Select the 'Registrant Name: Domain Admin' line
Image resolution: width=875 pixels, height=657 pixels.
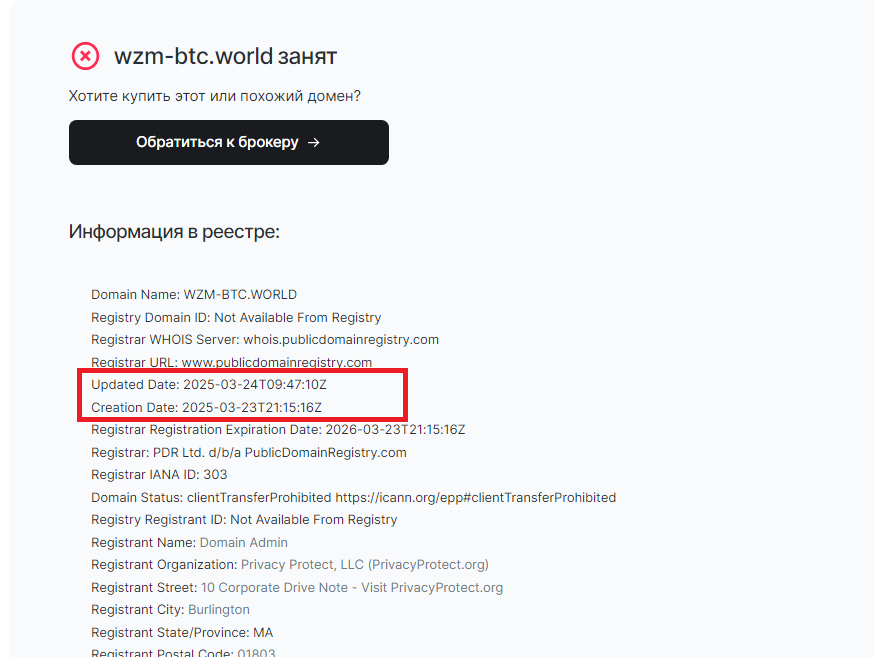pyautogui.click(x=190, y=543)
